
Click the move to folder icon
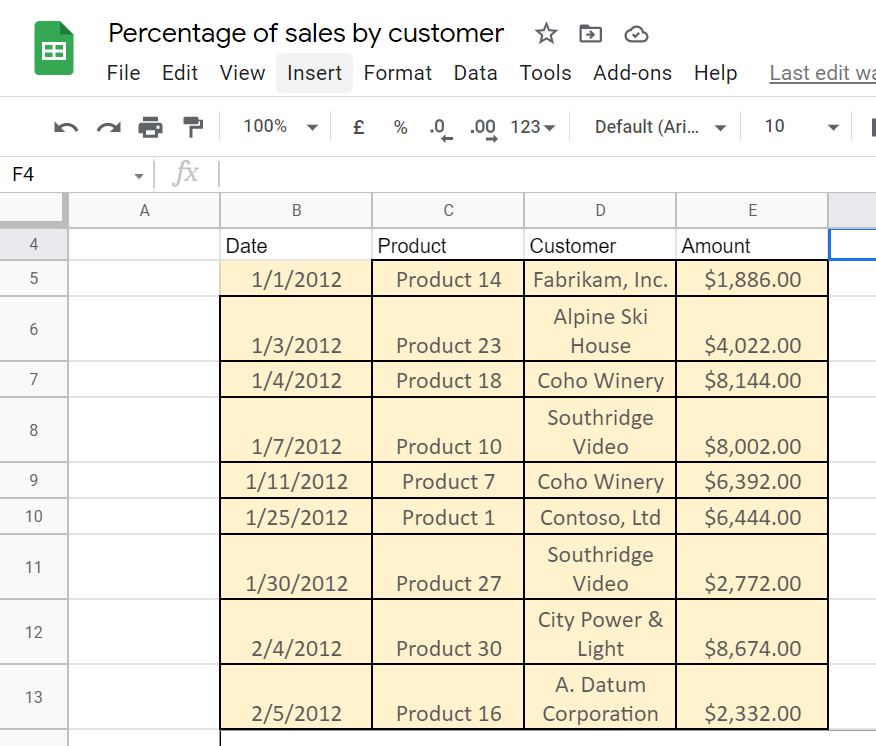click(591, 34)
